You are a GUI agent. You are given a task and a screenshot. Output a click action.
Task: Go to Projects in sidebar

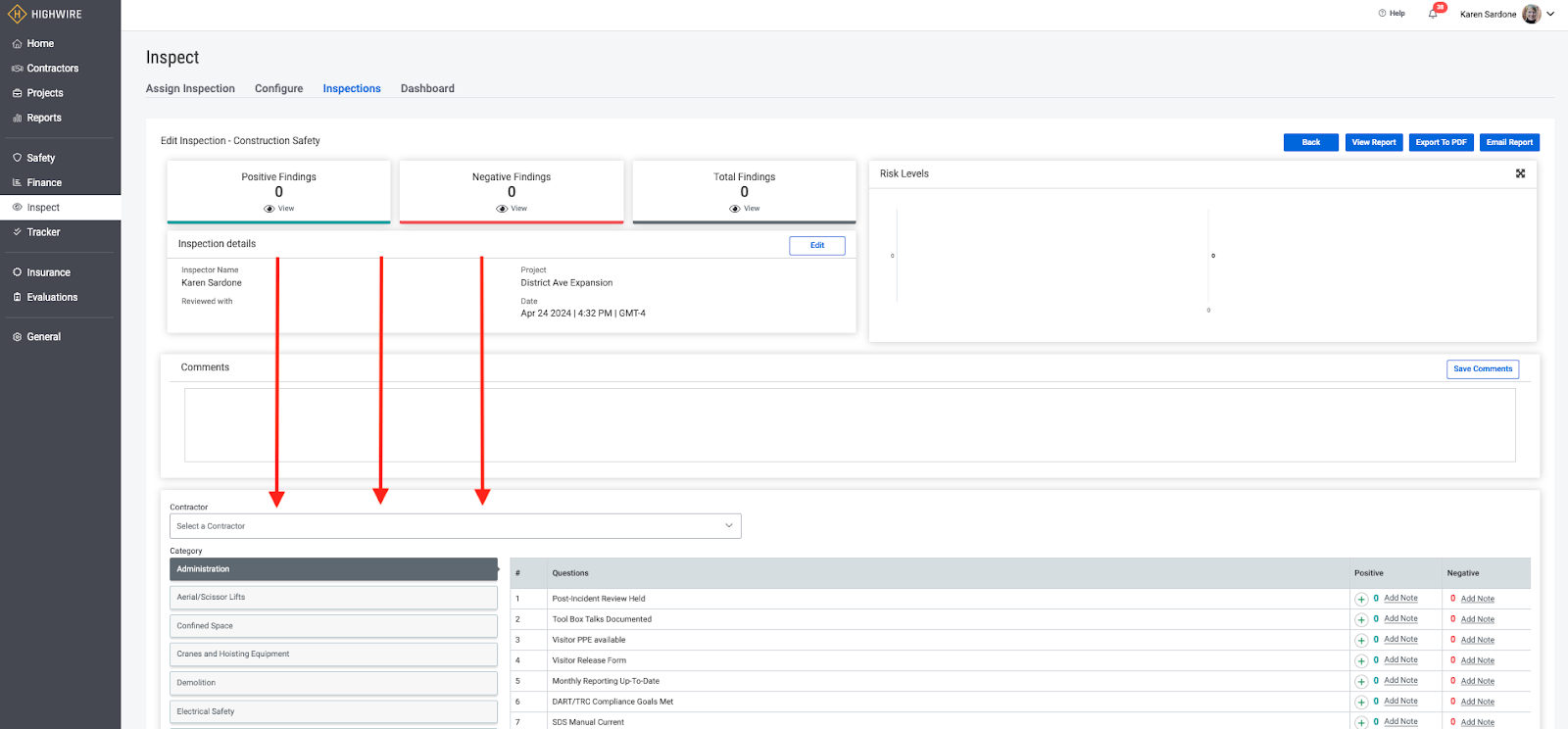pos(45,93)
